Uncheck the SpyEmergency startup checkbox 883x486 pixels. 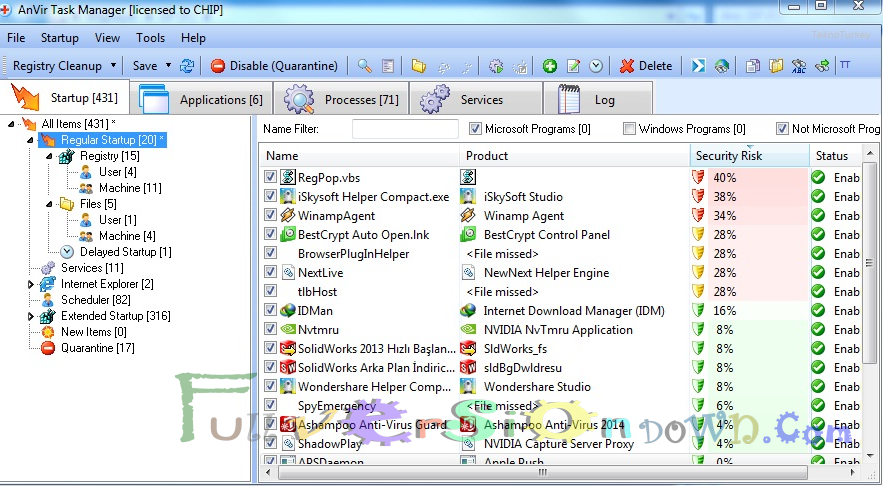pos(270,405)
